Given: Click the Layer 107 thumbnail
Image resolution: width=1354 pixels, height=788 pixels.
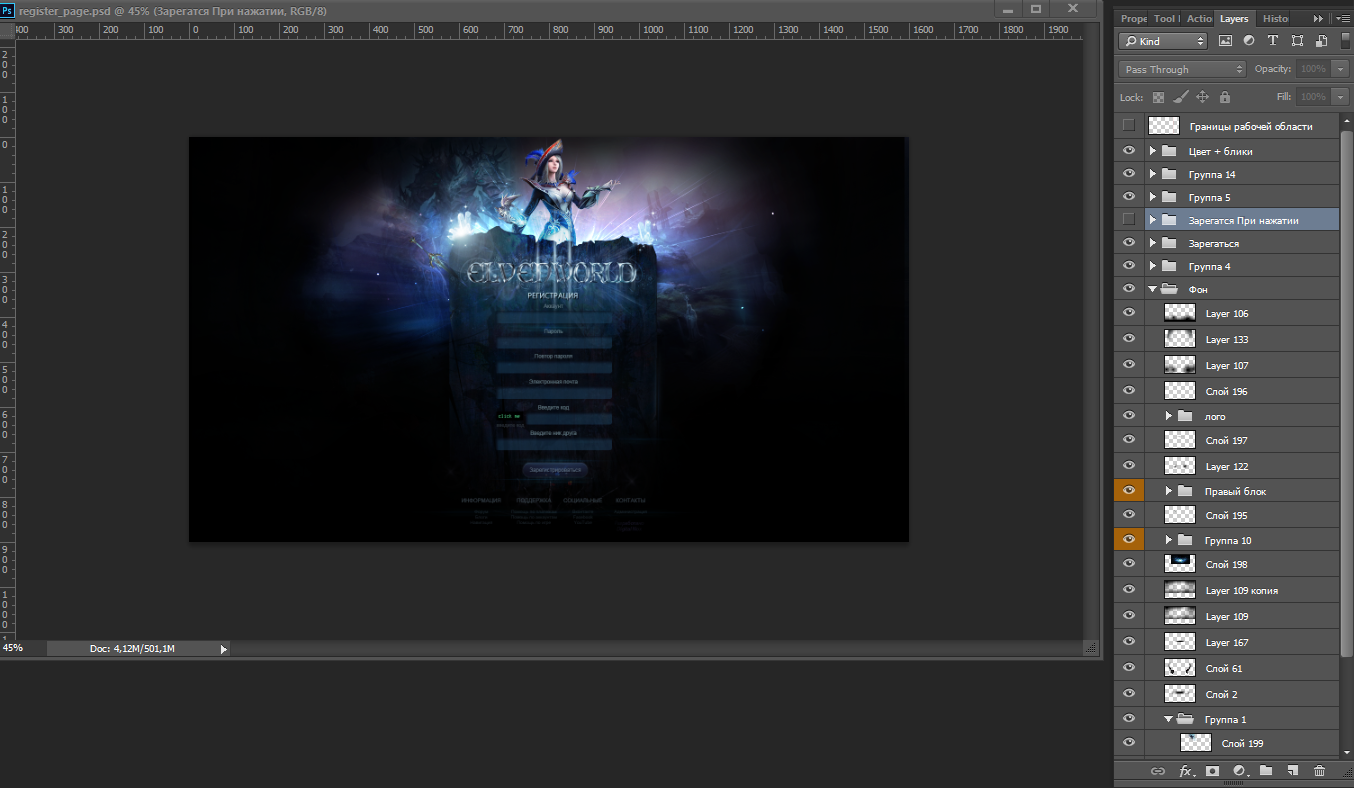Looking at the screenshot, I should click(x=1180, y=365).
